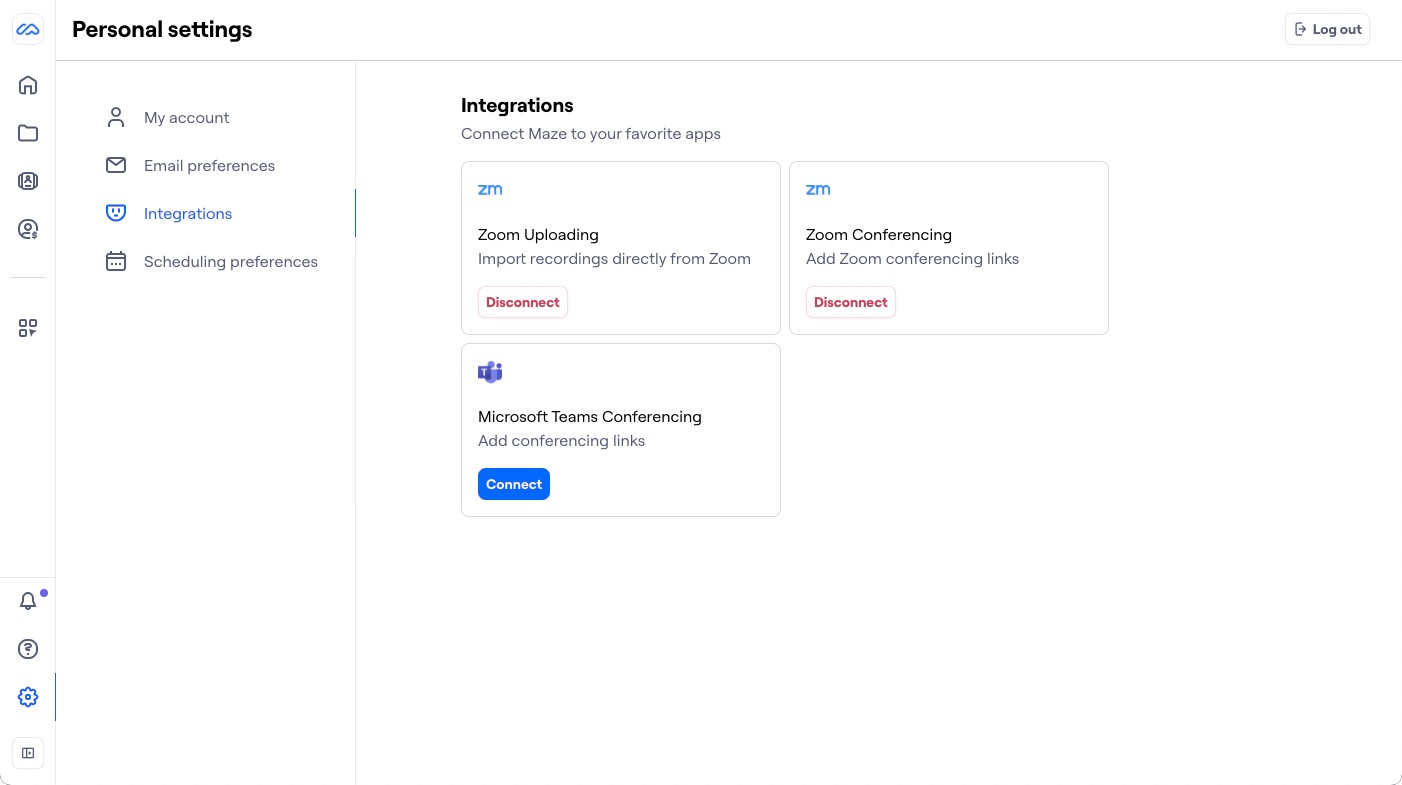
Task: Select the Integrations settings section
Action: tap(188, 213)
